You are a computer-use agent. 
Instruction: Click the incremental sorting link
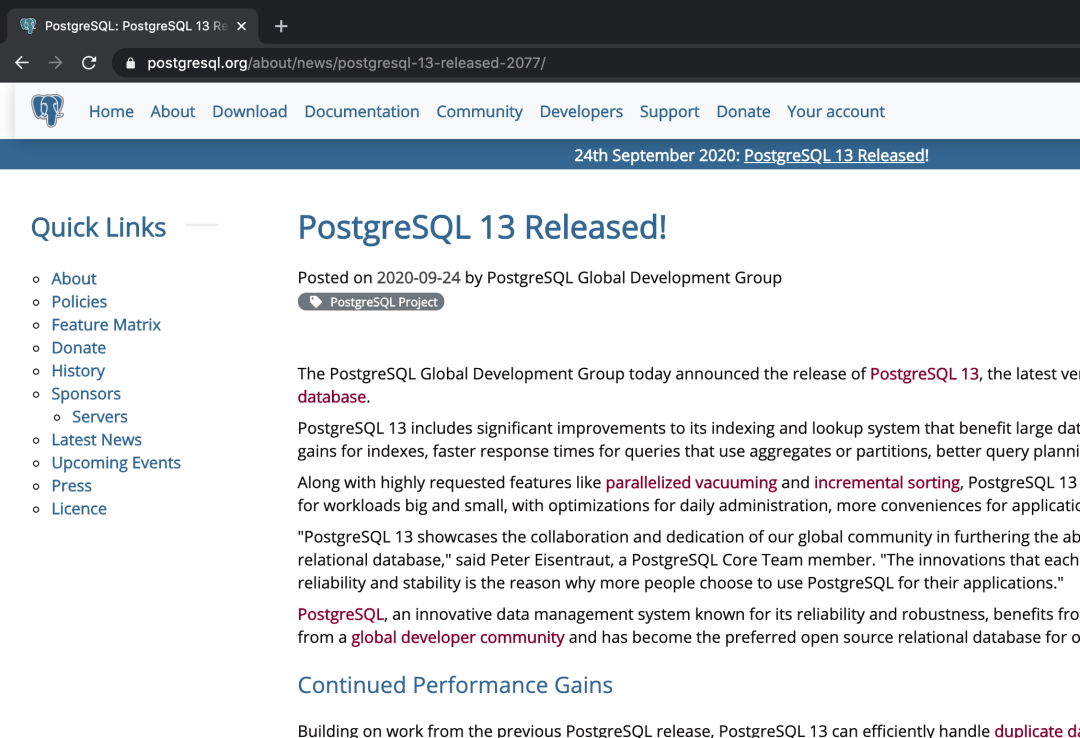tap(886, 482)
